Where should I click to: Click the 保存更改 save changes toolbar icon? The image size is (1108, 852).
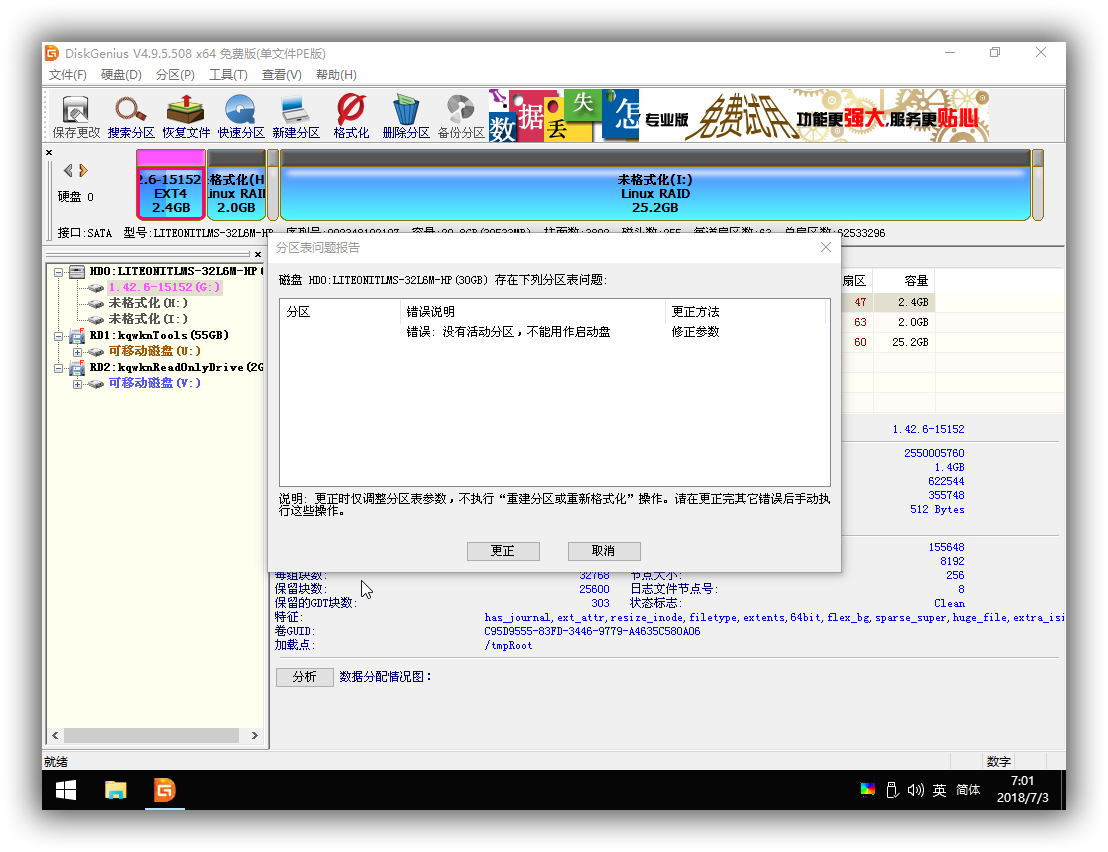[x=76, y=117]
